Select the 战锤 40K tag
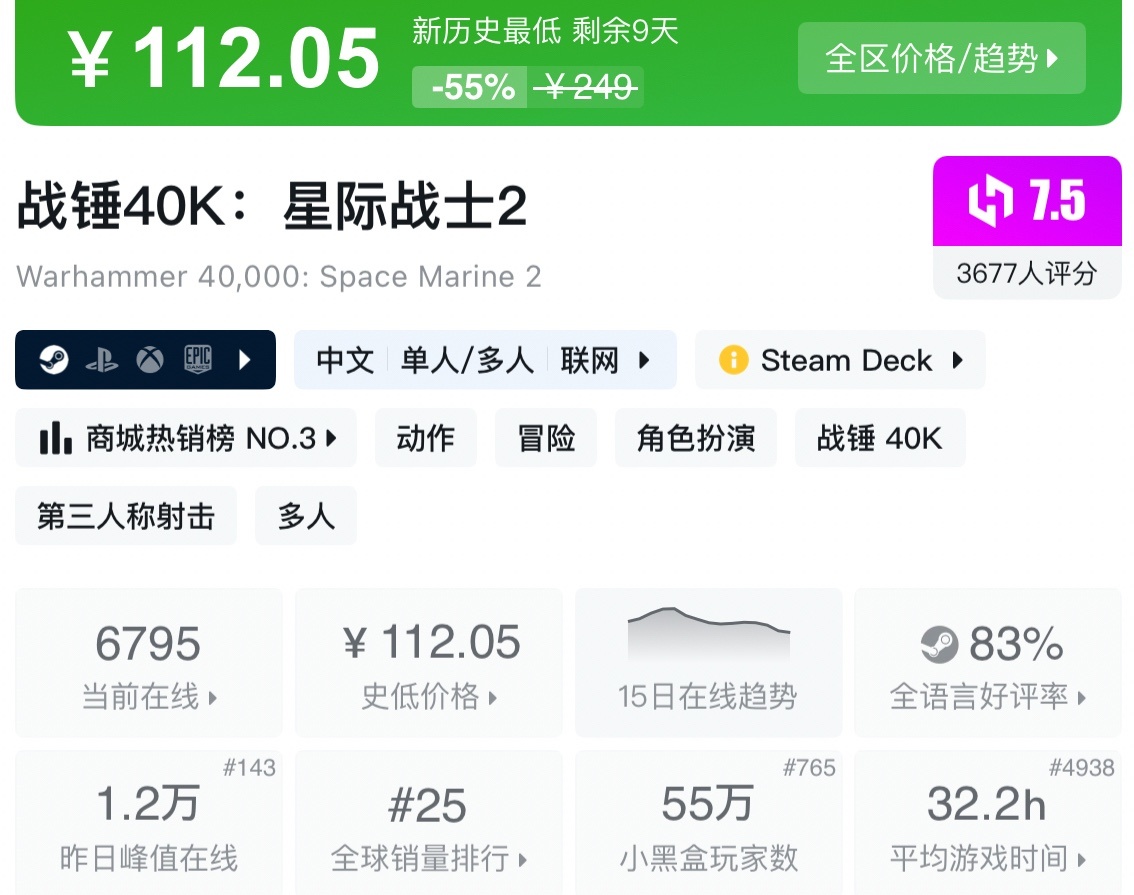 click(880, 437)
